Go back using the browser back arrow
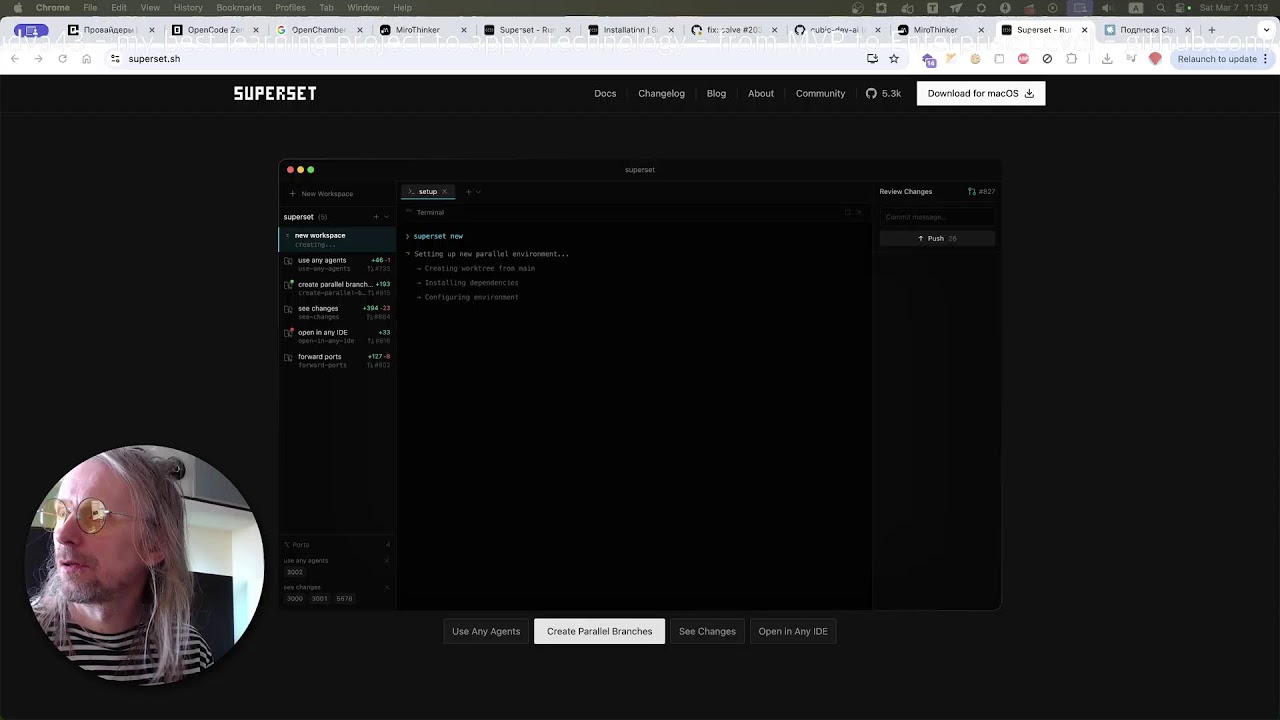The image size is (1280, 720). click(x=14, y=59)
